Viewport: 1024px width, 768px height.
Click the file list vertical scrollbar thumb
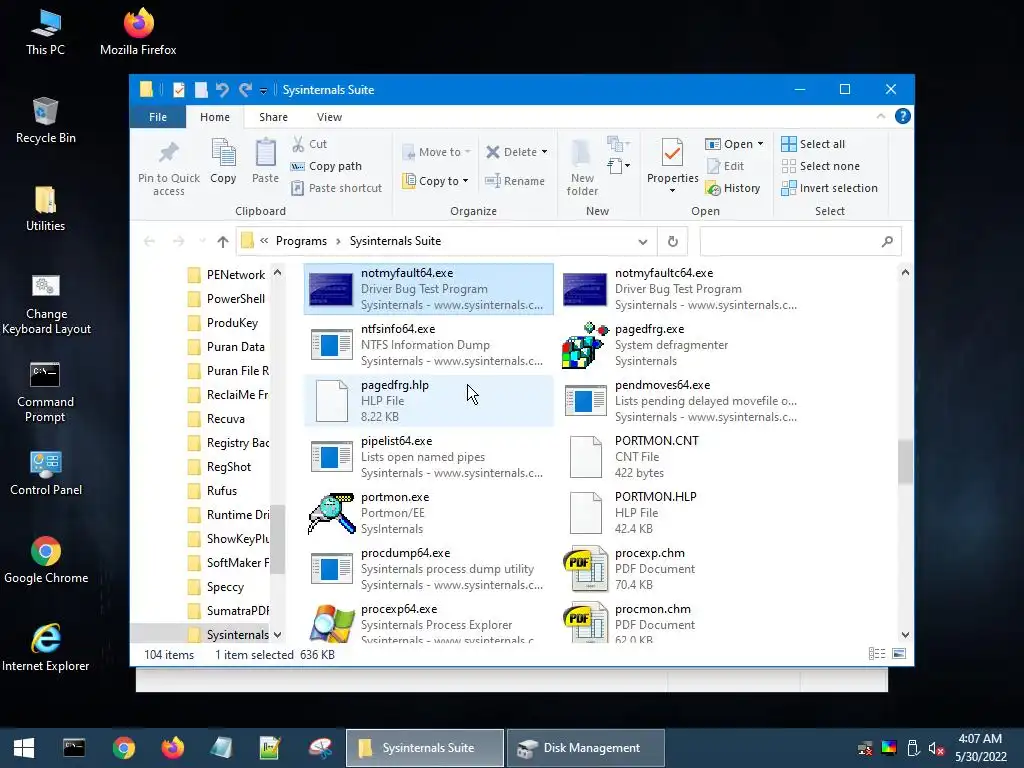coord(904,462)
